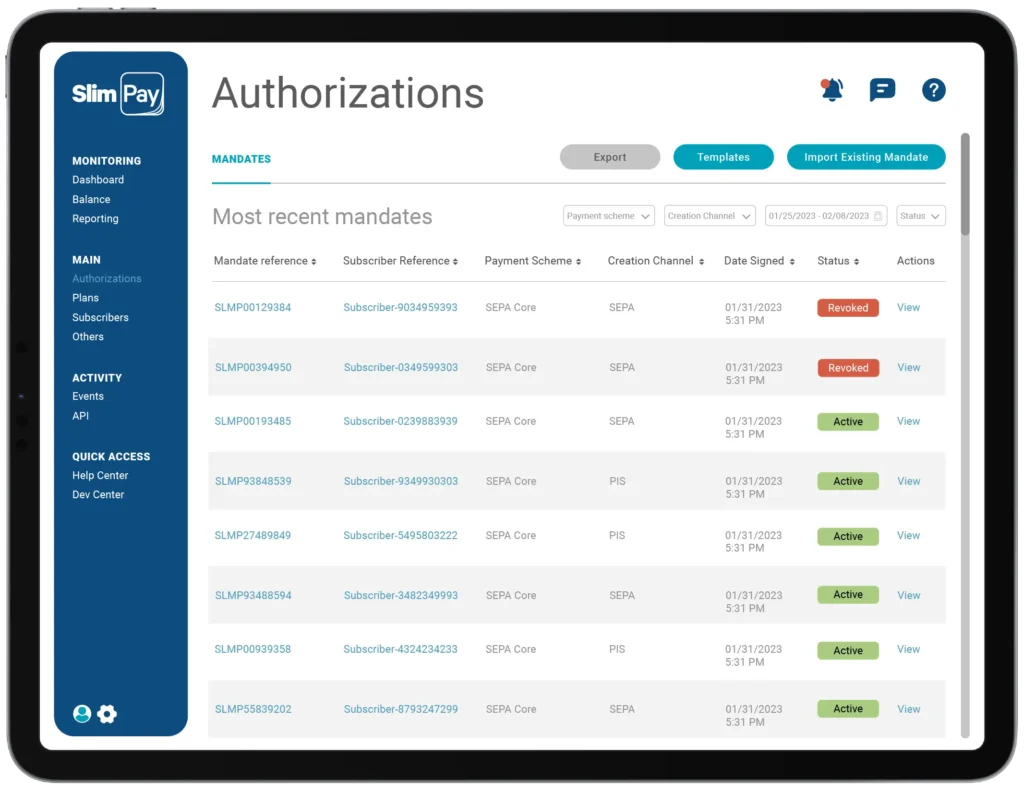Expand the Creation Channel filter dropdown
The width and height of the screenshot is (1024, 792).
[x=709, y=216]
